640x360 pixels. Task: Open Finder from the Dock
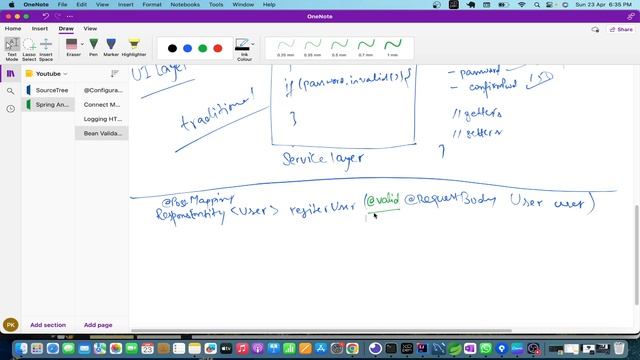pos(21,348)
